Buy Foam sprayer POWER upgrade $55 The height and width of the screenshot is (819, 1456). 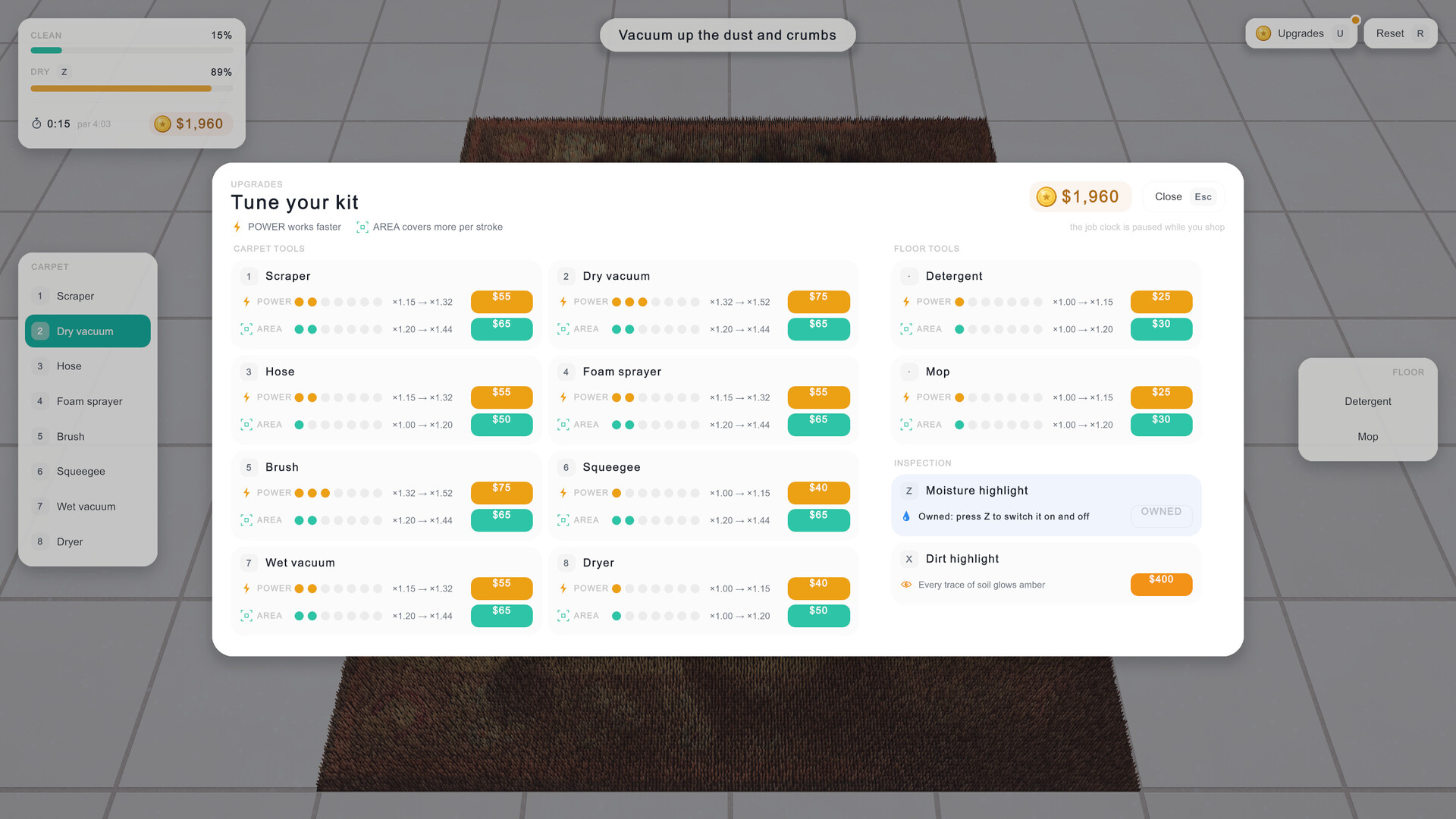click(x=818, y=397)
